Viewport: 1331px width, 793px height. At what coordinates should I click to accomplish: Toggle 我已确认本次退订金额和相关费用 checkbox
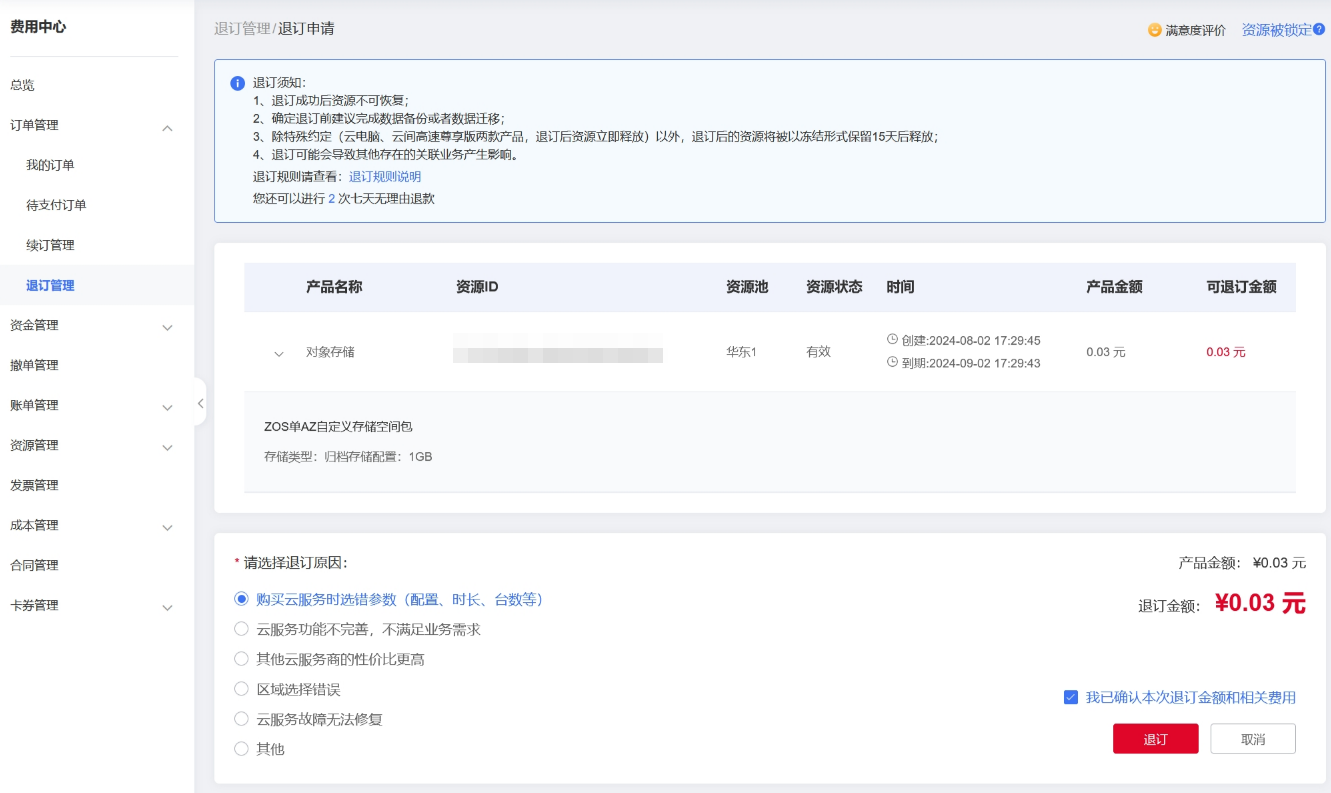1071,697
